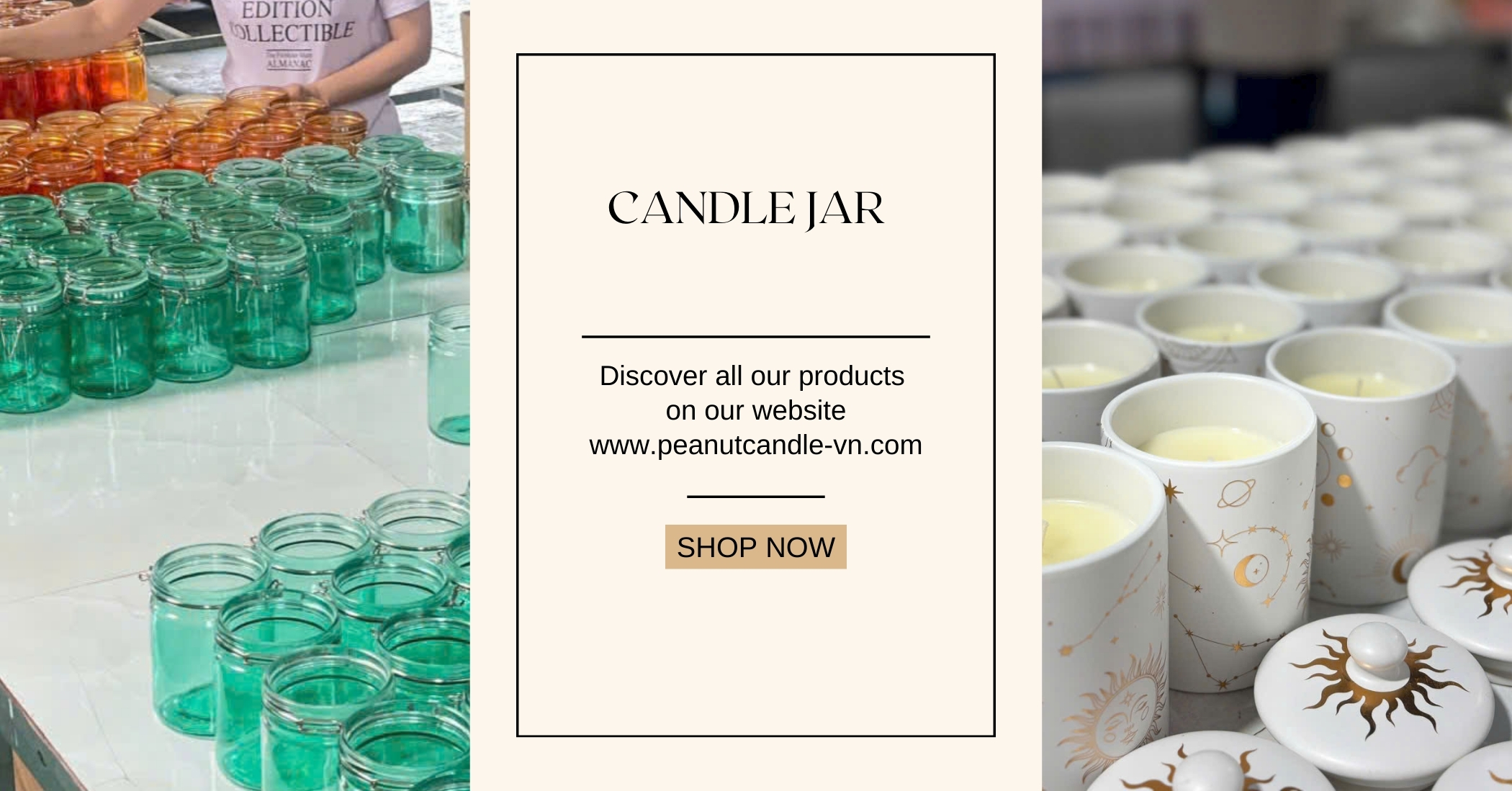Click the SHOP NOW button
Viewport: 1512px width, 791px height.
[x=755, y=547]
